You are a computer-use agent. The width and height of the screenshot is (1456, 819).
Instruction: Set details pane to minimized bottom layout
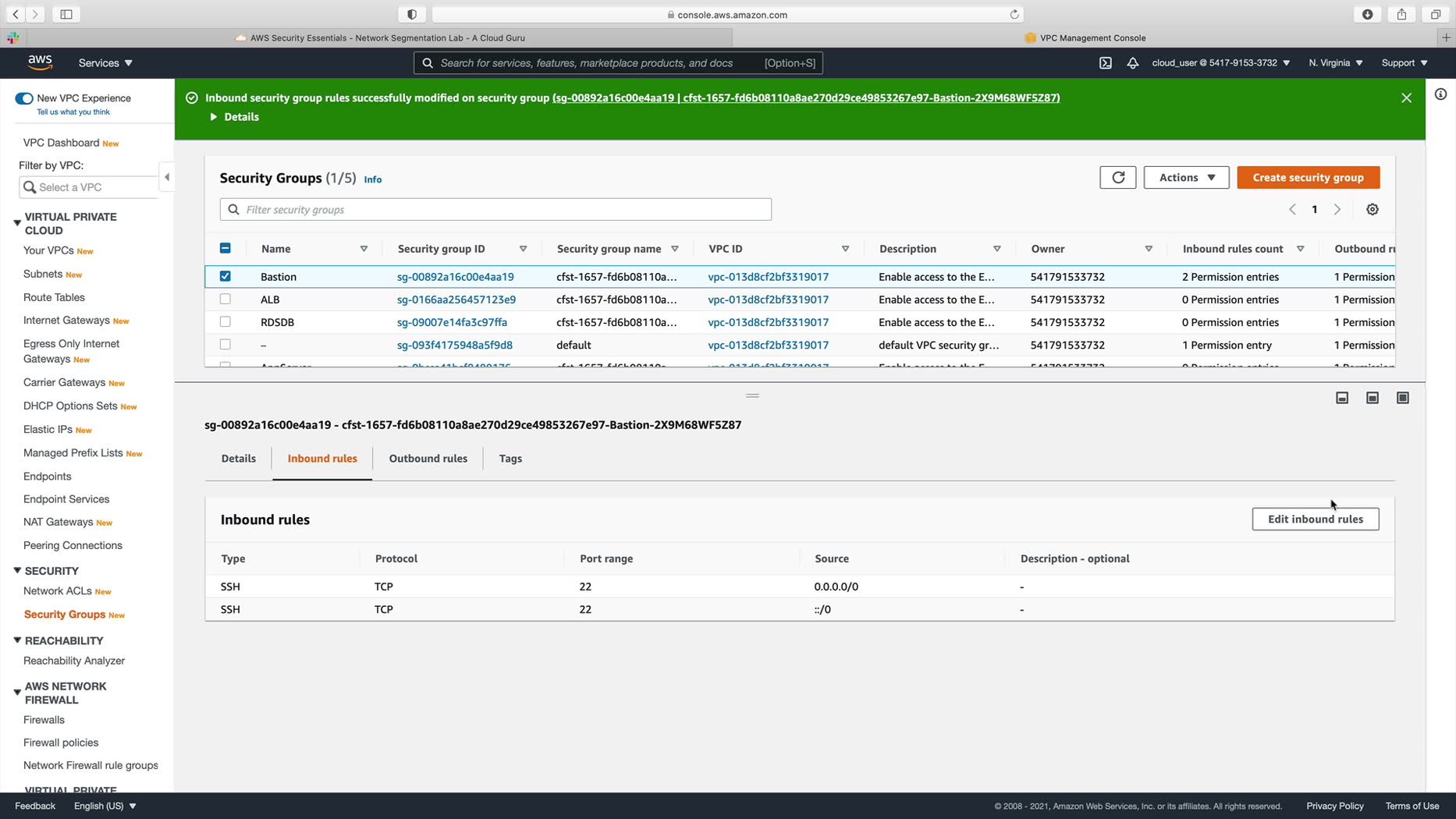[1342, 398]
